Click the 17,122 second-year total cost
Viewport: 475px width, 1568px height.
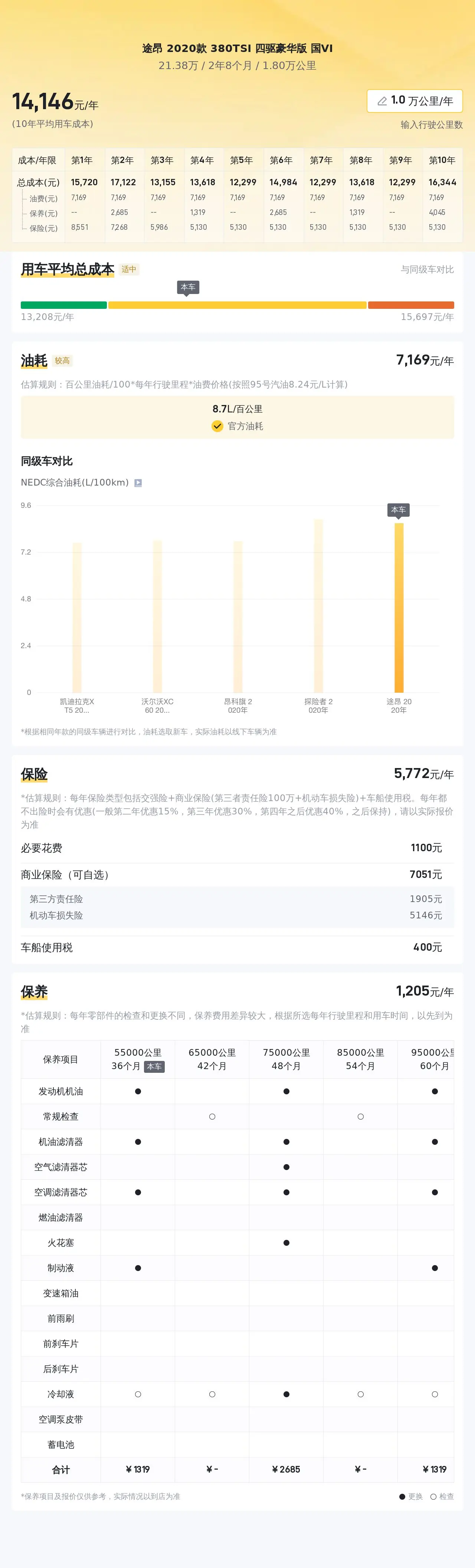(x=124, y=182)
